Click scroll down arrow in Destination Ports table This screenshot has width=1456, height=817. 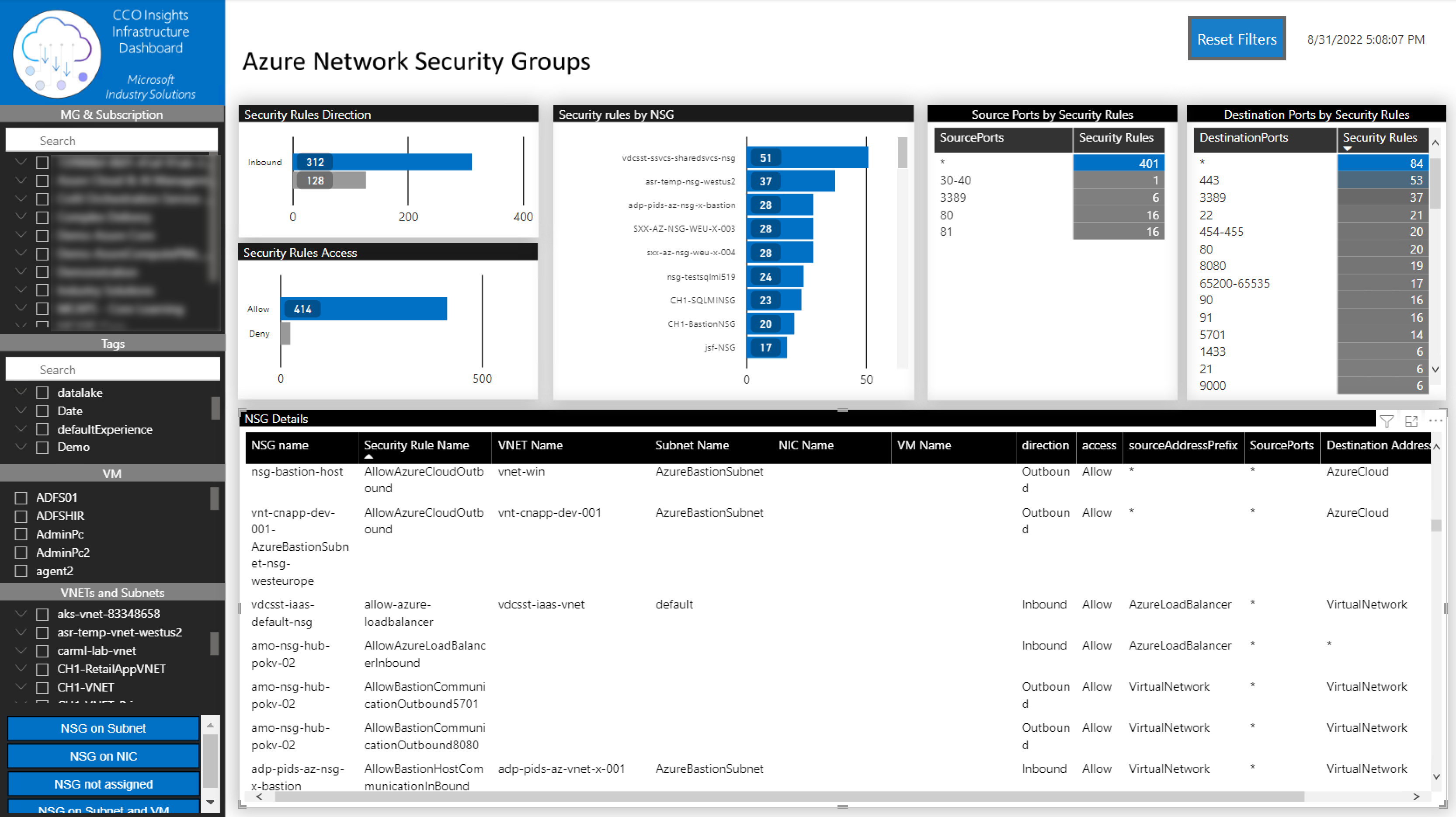click(x=1435, y=369)
